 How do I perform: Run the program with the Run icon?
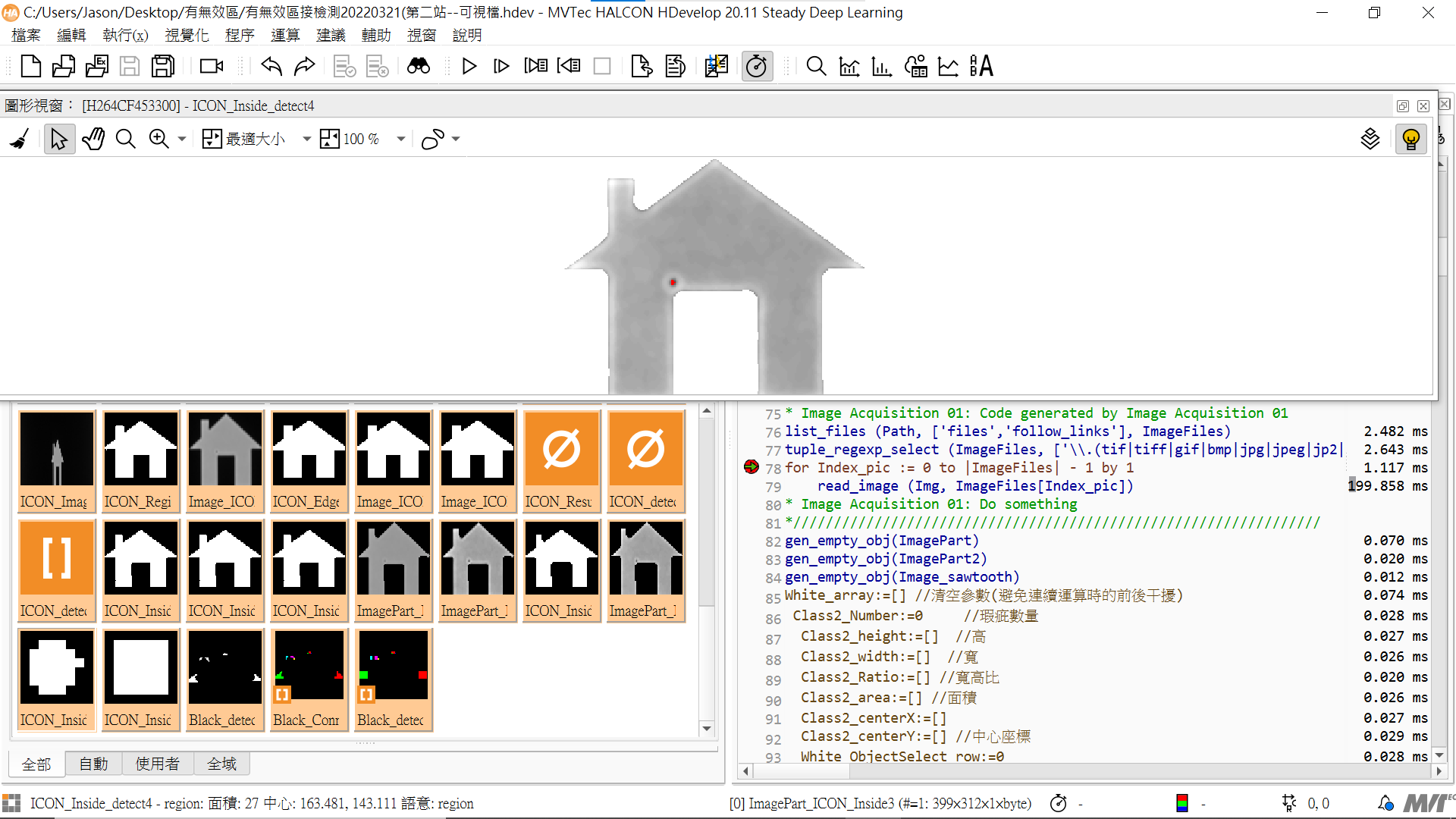[469, 66]
